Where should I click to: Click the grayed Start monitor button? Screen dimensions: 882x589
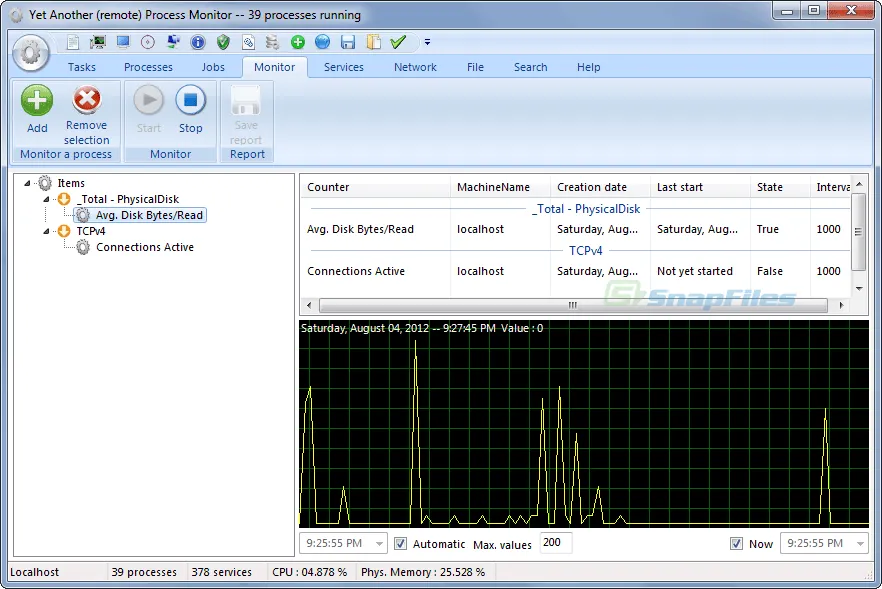(x=148, y=111)
